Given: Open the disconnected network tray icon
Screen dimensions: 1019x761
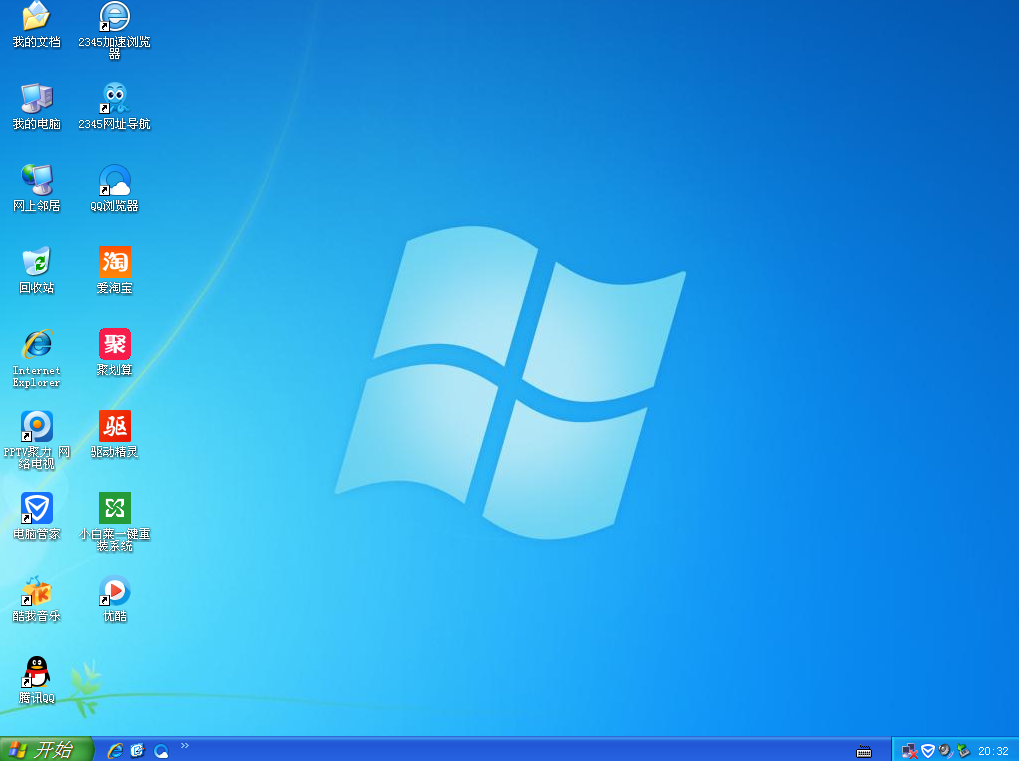Looking at the screenshot, I should 910,751.
